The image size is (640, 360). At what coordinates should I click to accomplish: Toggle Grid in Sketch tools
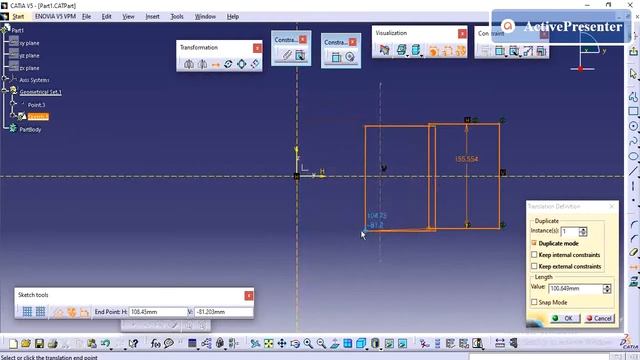coord(27,312)
